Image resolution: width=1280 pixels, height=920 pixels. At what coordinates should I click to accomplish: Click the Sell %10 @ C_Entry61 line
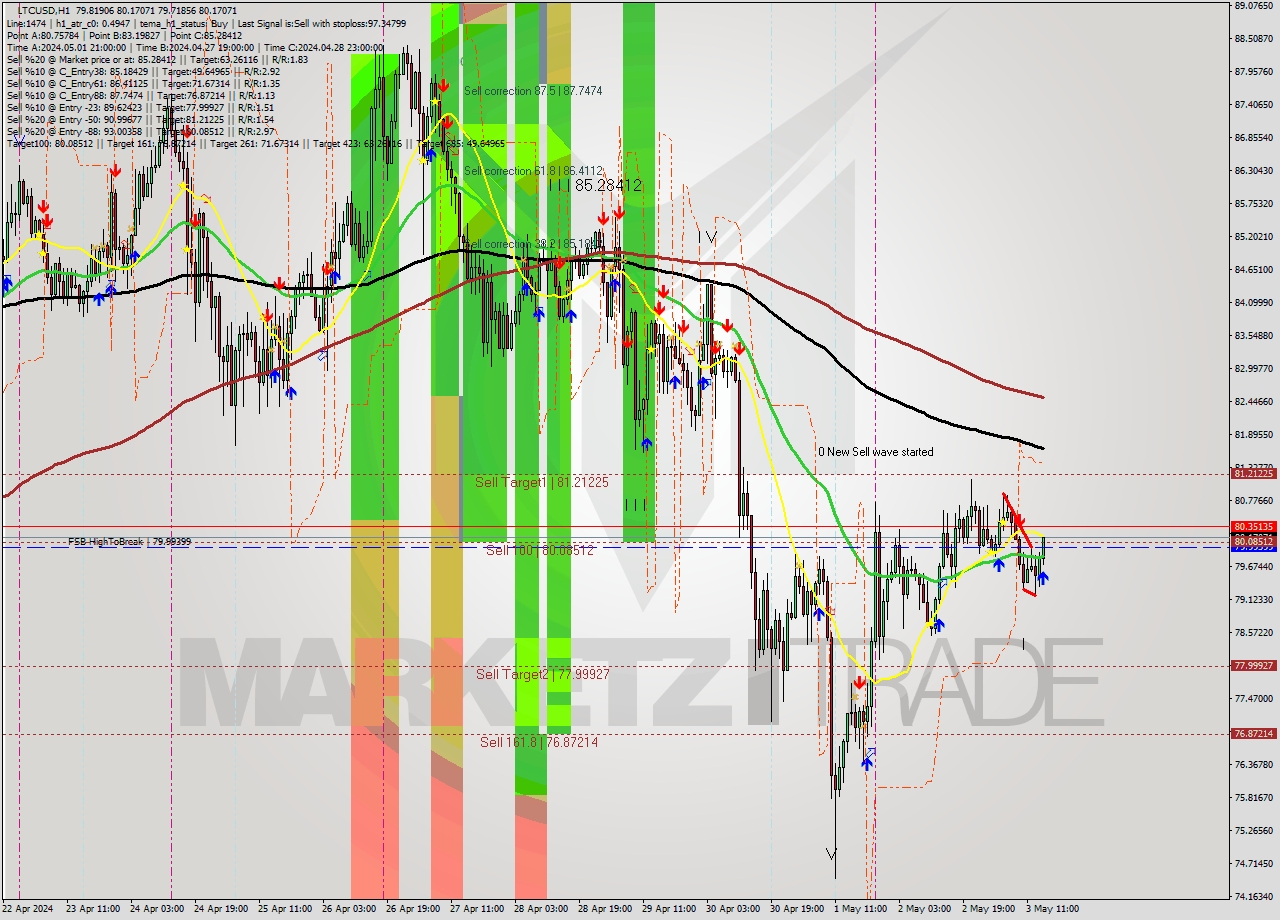coord(146,83)
